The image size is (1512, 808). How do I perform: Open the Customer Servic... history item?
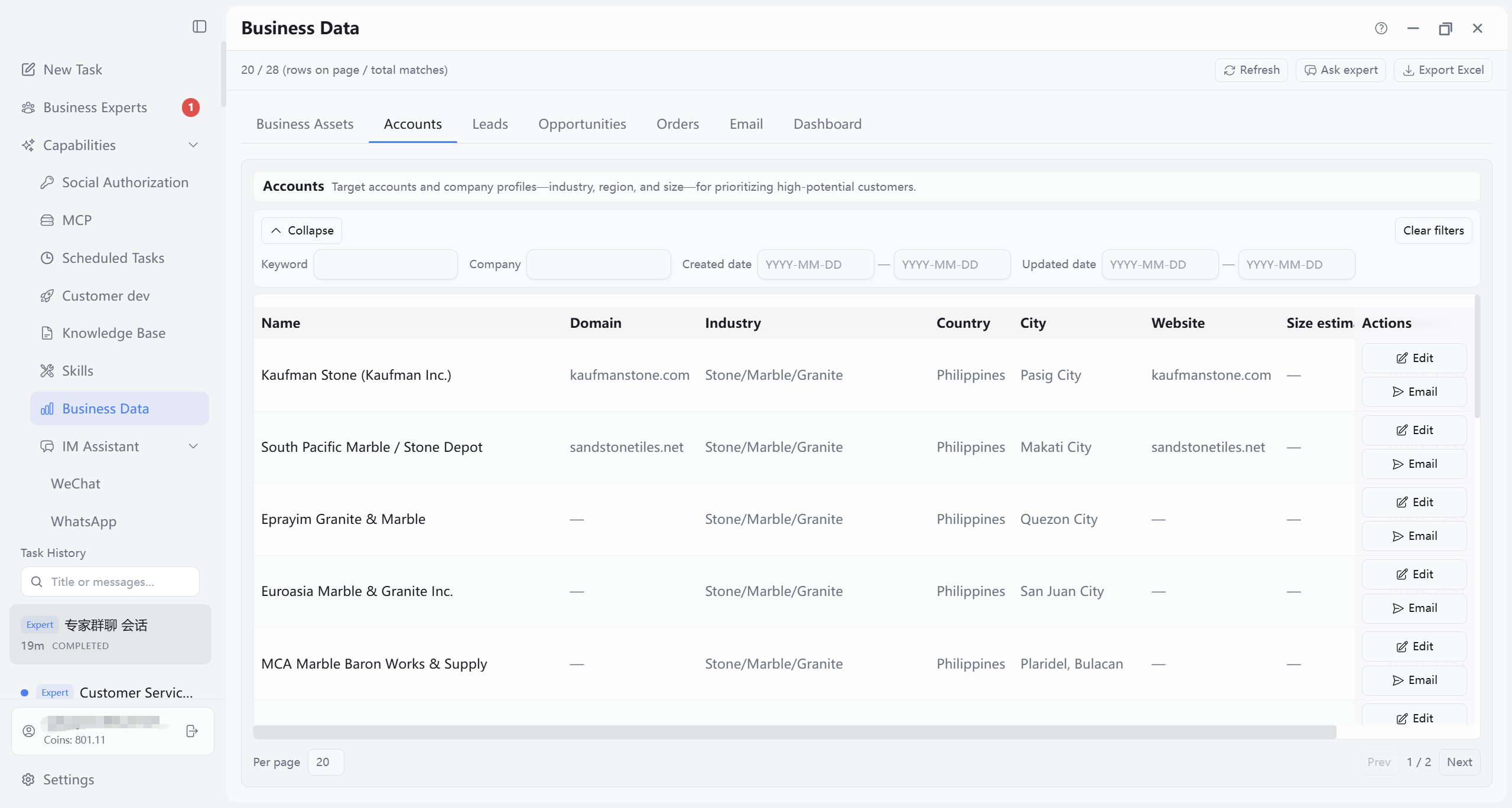pos(110,692)
